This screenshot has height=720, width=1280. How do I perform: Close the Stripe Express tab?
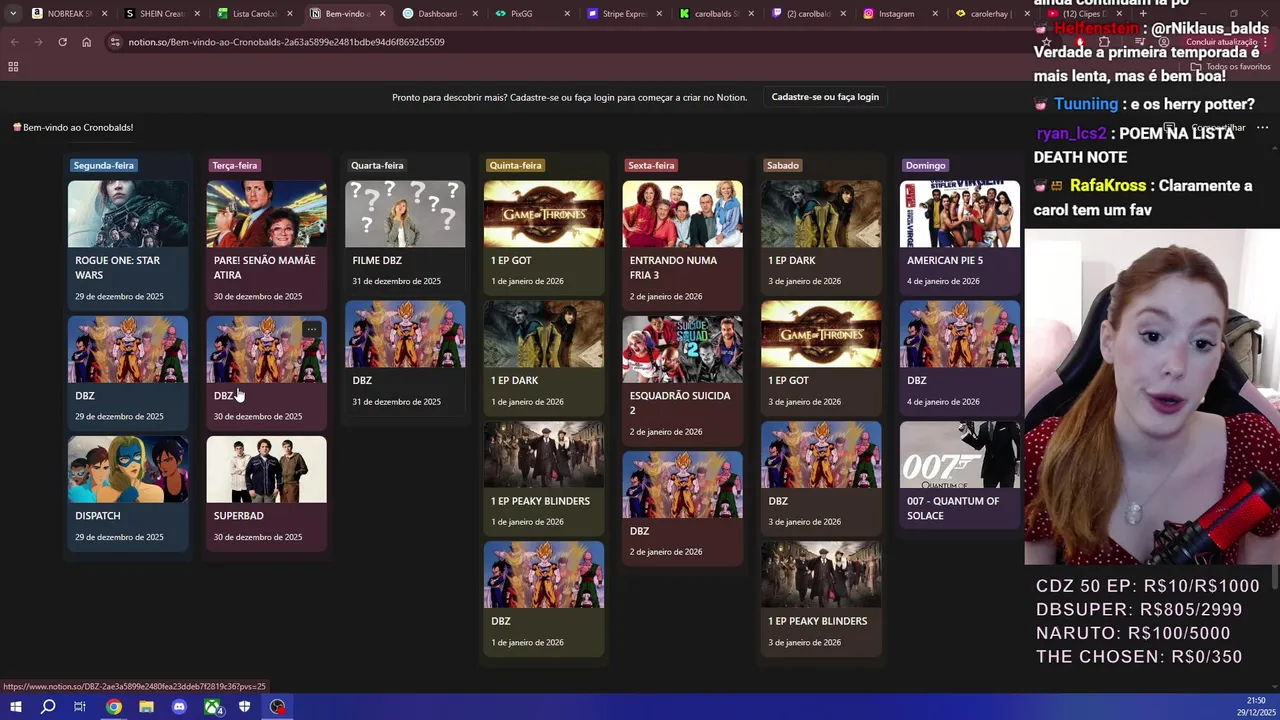pyautogui.click(x=659, y=14)
